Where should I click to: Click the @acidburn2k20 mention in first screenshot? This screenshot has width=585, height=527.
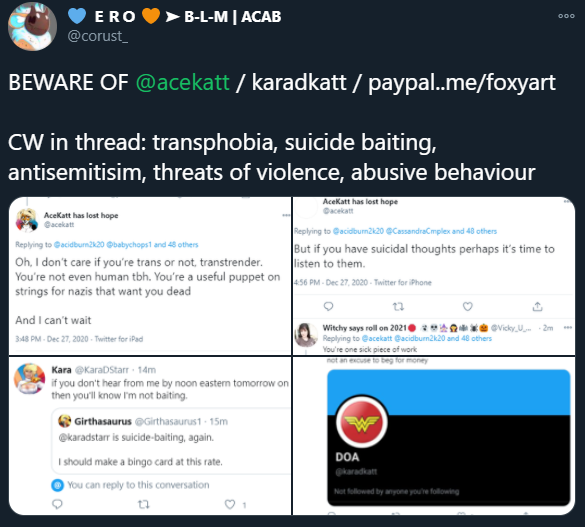79,245
